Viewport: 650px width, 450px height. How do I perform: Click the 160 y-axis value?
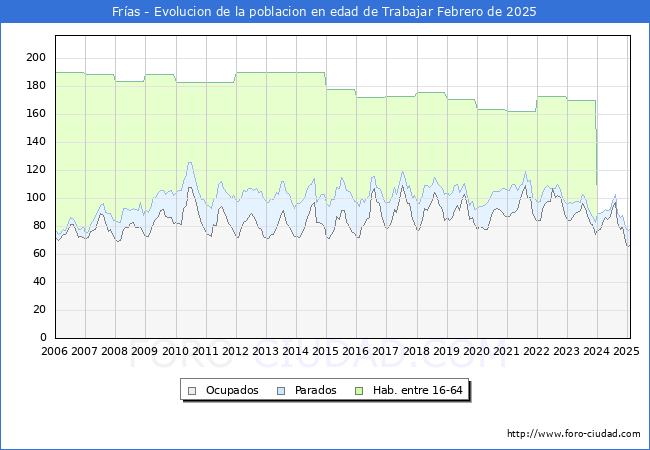(36, 114)
